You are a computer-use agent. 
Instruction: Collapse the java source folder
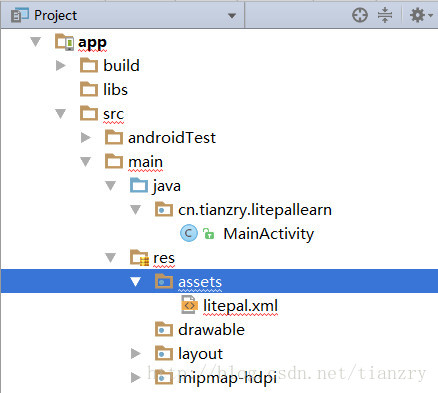click(x=110, y=186)
